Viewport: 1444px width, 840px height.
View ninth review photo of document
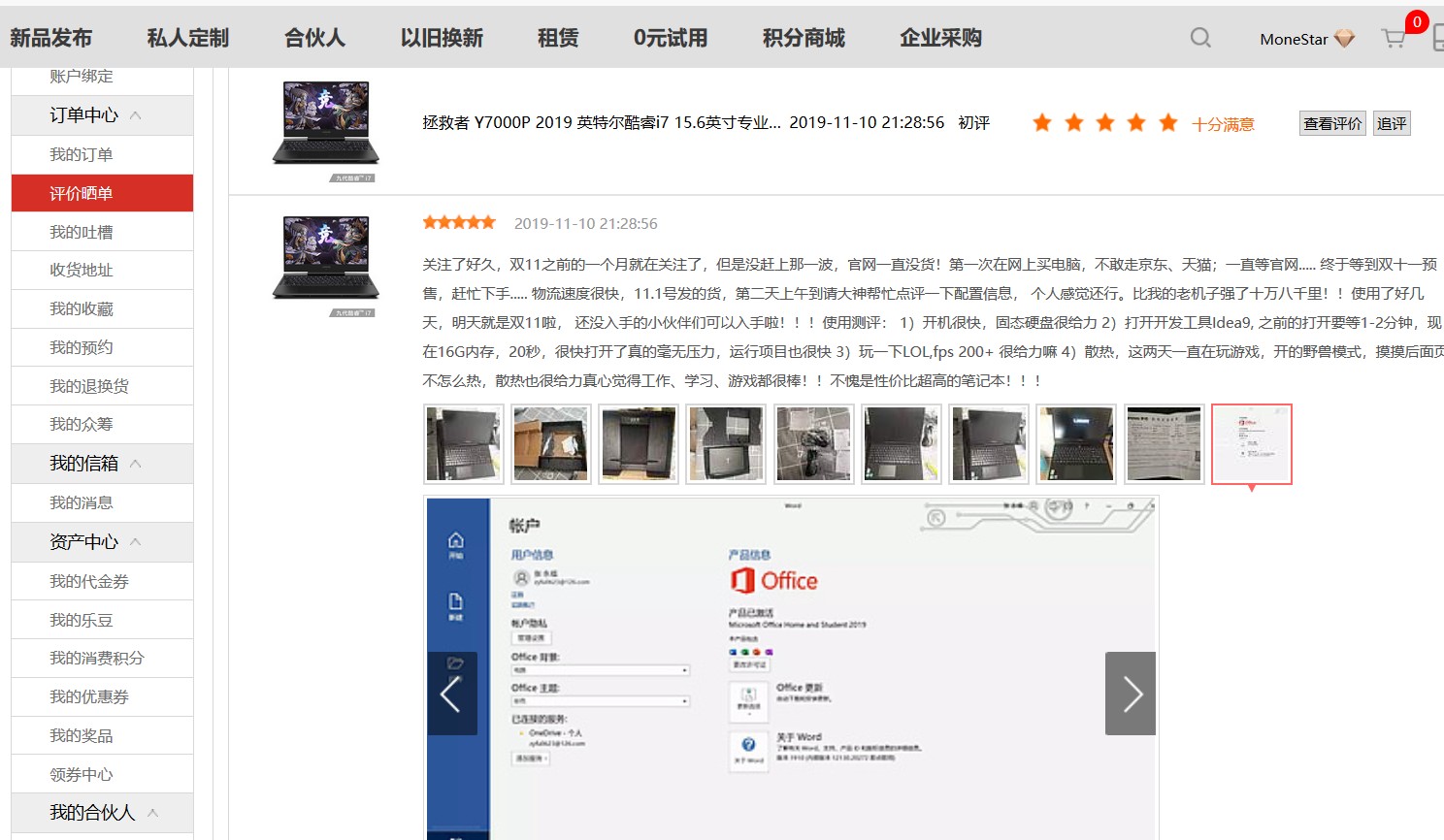(1165, 444)
